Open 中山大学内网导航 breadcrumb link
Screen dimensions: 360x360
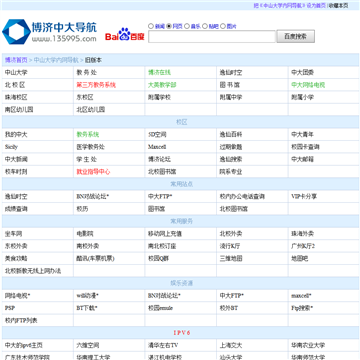[56, 60]
